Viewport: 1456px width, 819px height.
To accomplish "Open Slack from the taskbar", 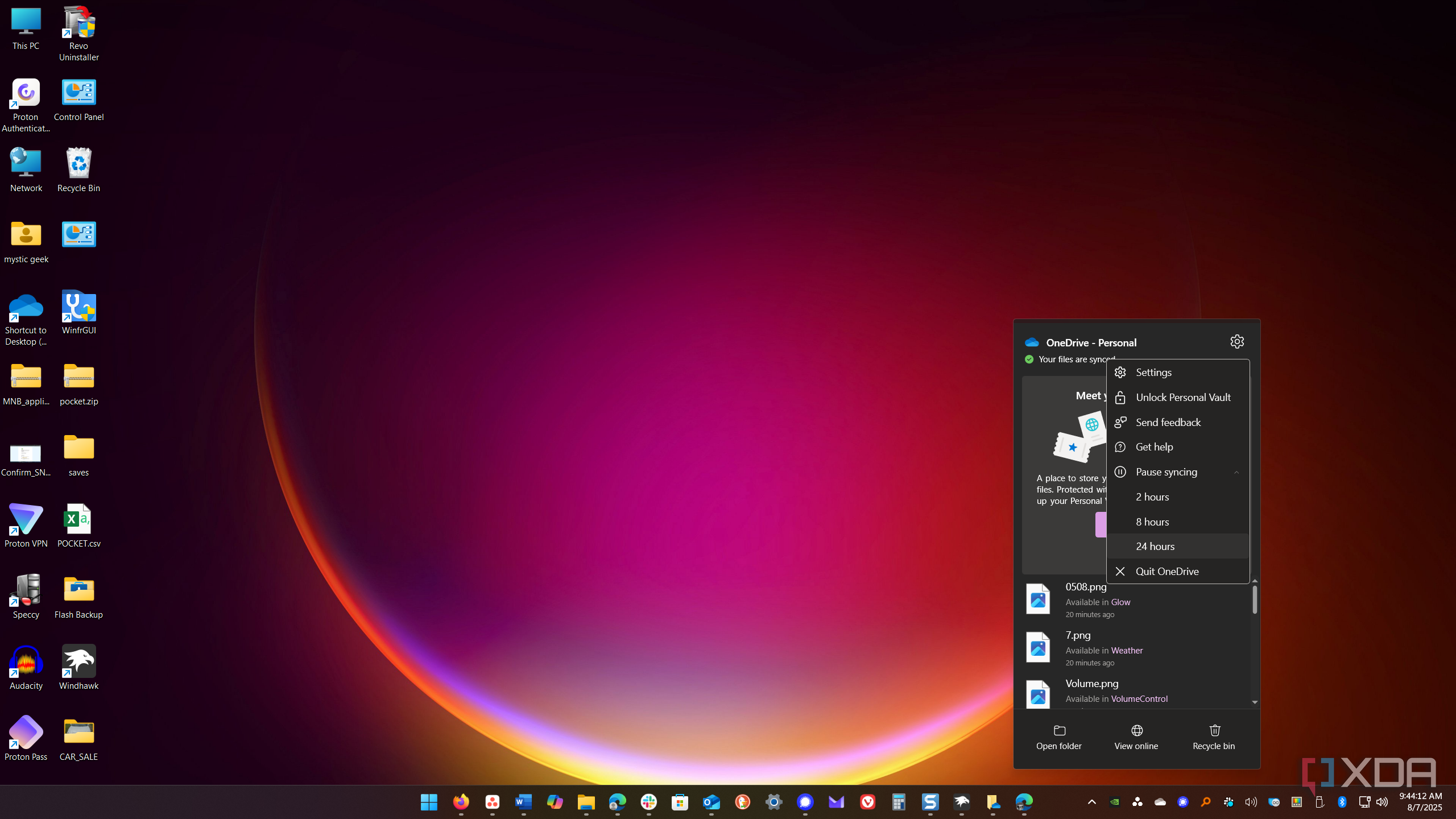I will coord(648,802).
